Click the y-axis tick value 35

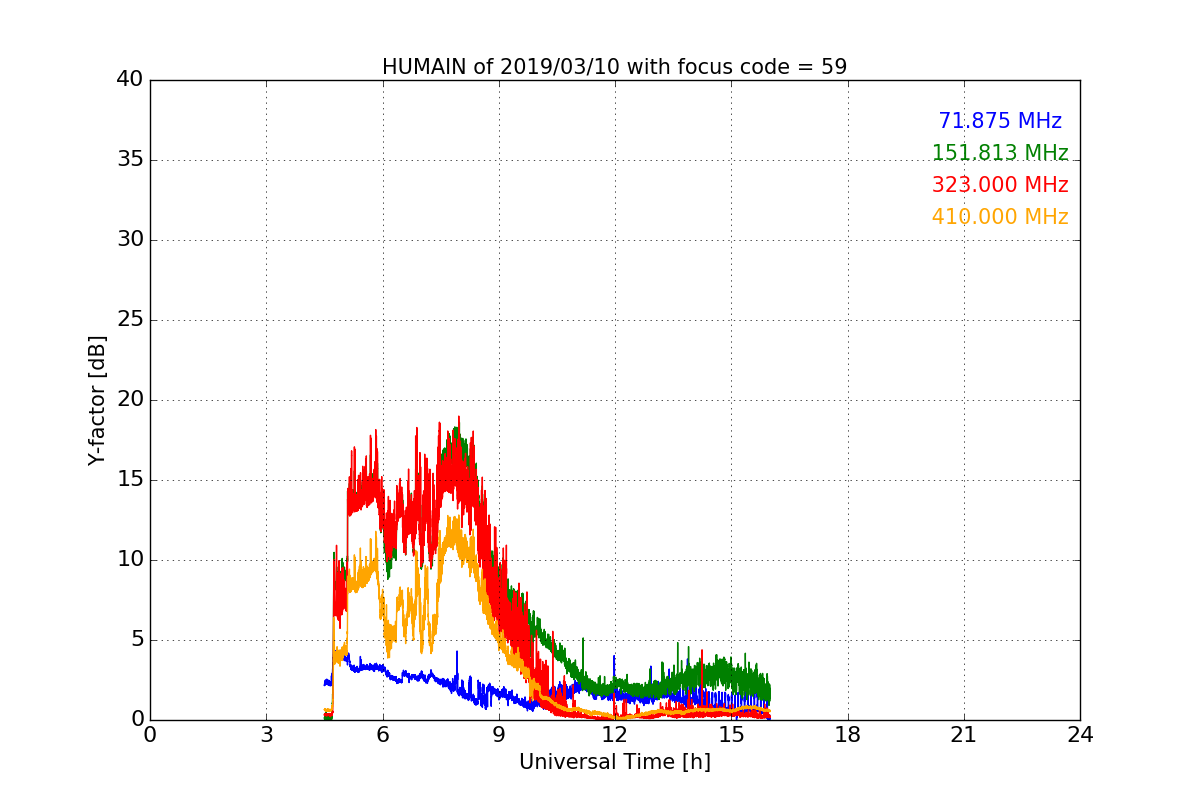[x=130, y=160]
